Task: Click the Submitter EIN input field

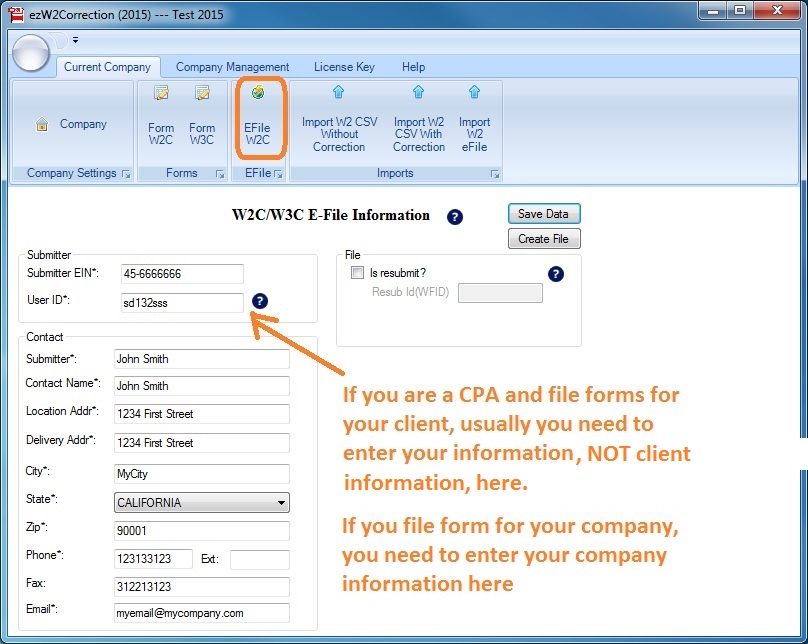Action: pyautogui.click(x=180, y=274)
